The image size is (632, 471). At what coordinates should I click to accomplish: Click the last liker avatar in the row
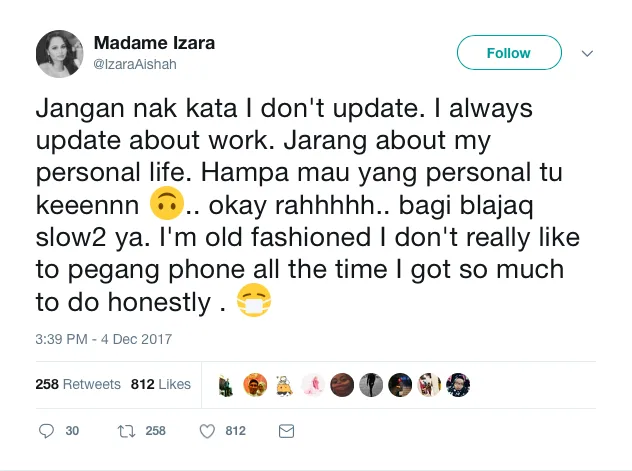point(459,384)
